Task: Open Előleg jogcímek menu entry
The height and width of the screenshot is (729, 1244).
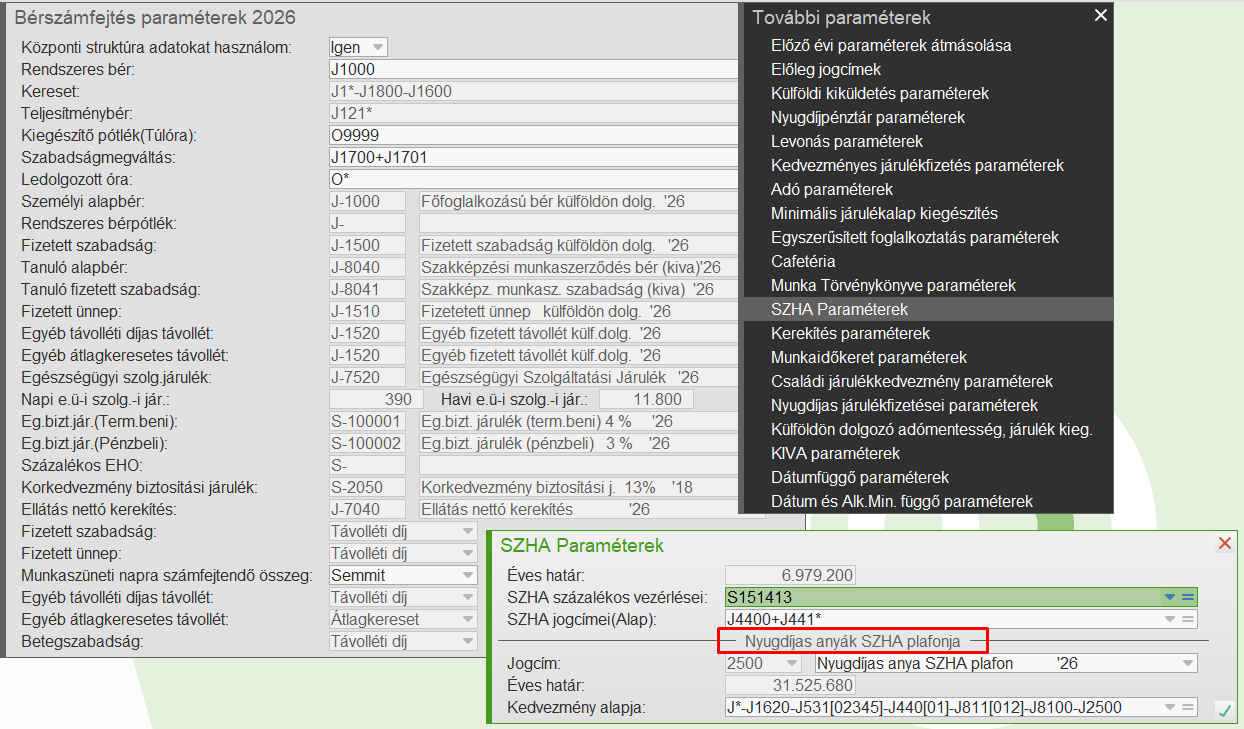Action: coord(826,69)
